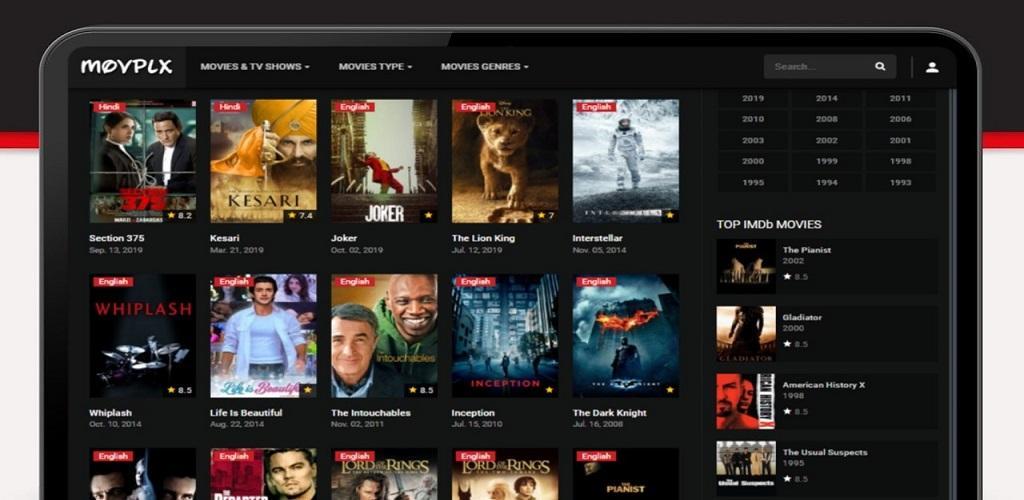Click the Life Is Beautiful title

pos(246,413)
